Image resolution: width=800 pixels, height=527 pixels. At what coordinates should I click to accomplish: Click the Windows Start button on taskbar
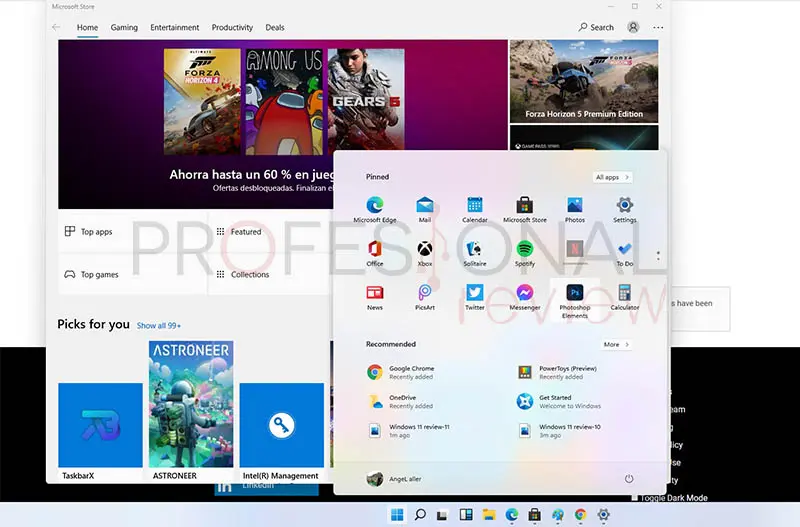point(397,515)
